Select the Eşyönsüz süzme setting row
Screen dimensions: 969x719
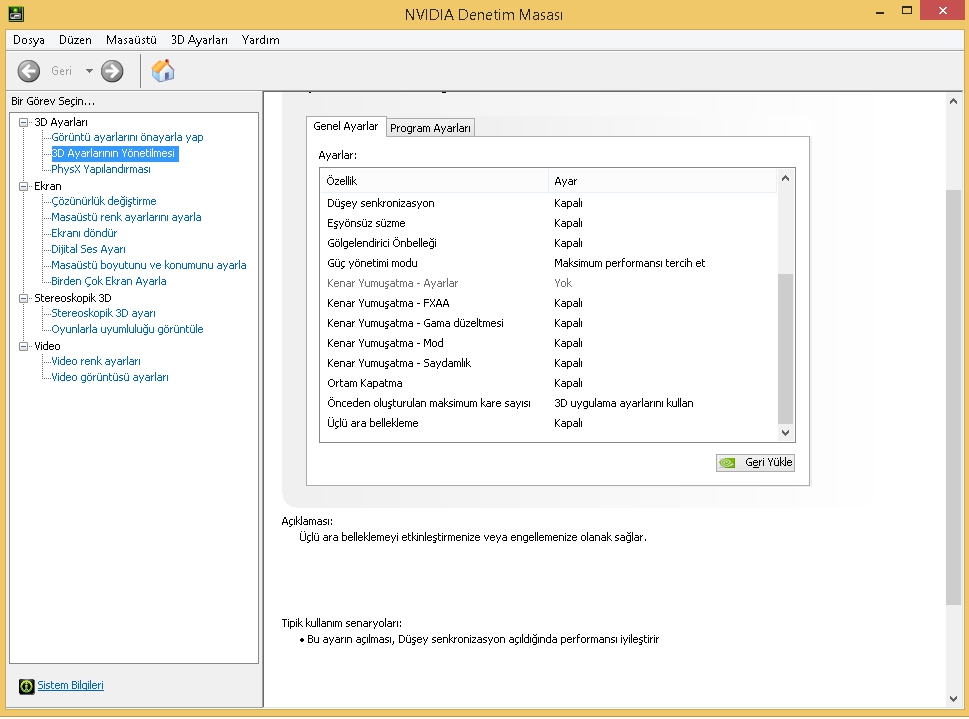tap(549, 223)
